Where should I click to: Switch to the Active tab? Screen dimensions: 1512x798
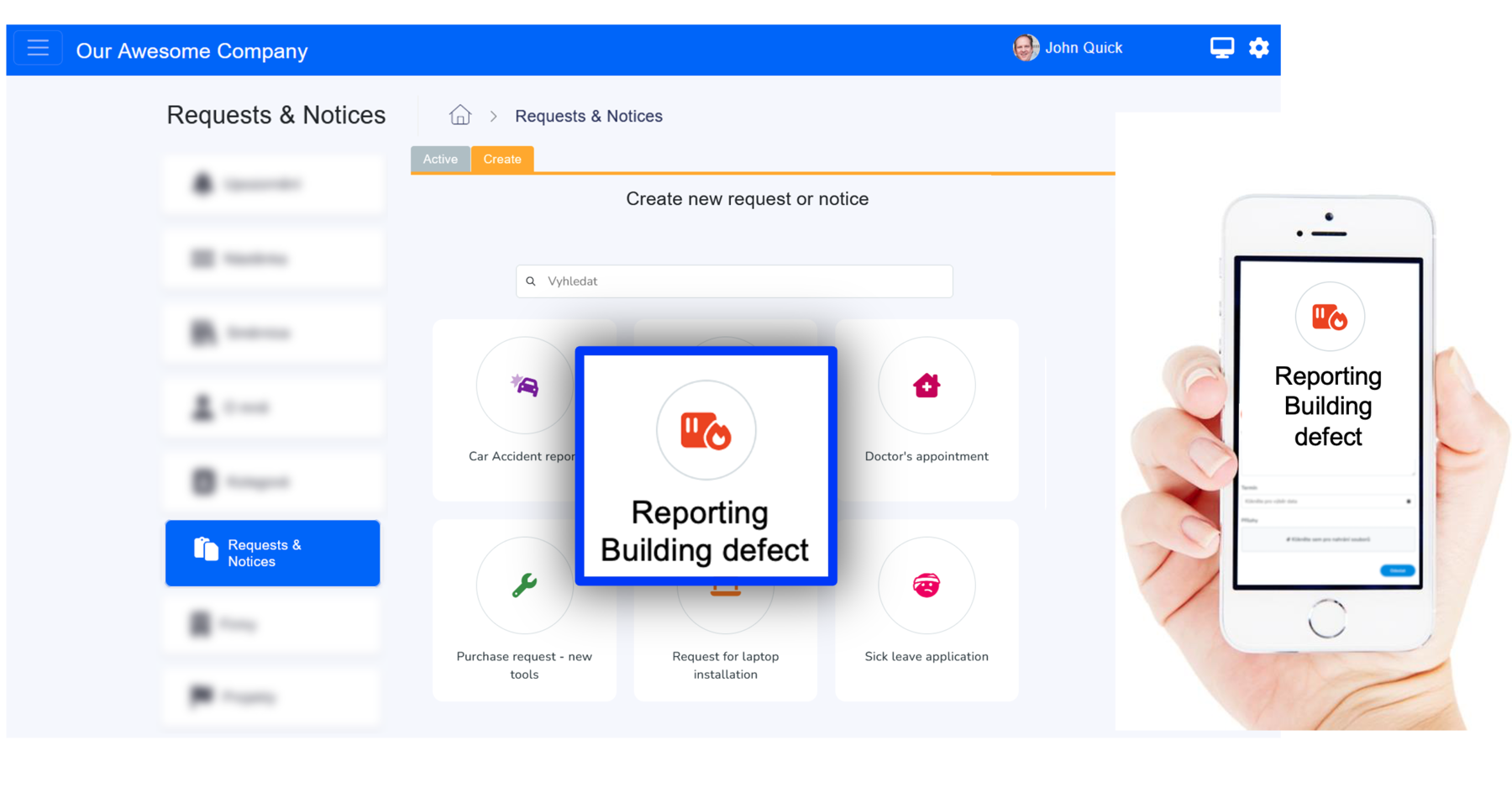(440, 159)
